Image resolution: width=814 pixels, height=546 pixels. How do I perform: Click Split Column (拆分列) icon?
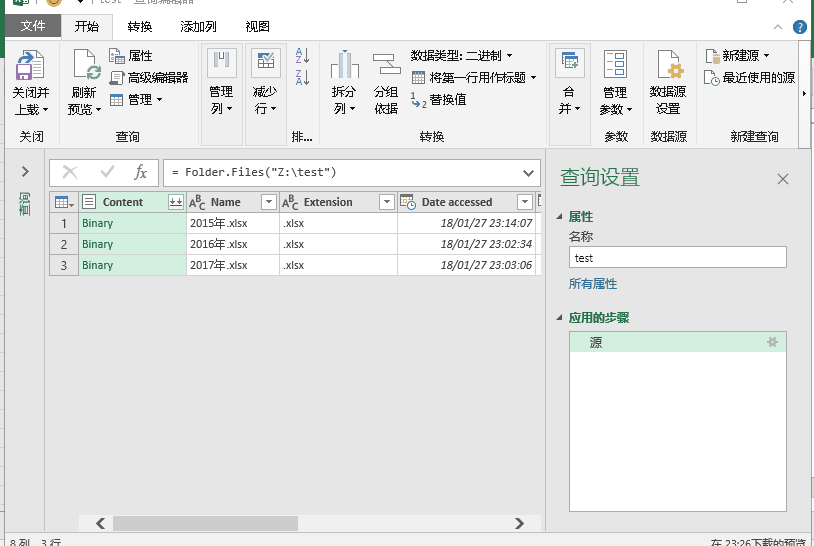coord(344,64)
